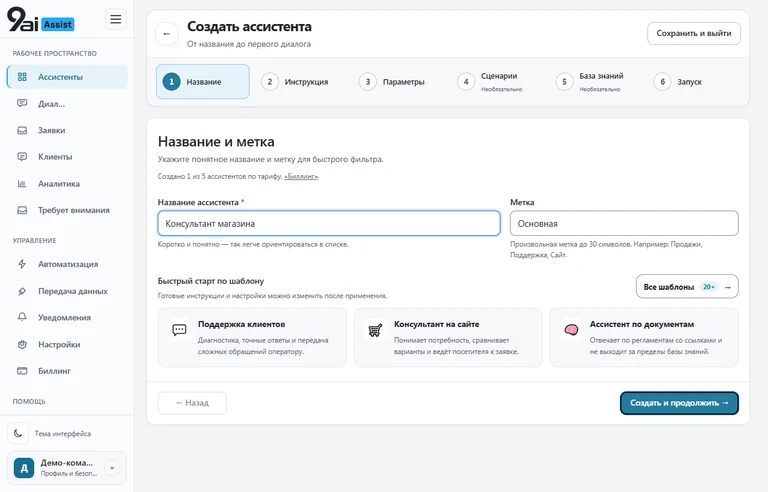The height and width of the screenshot is (492, 768).
Task: Toggle the sidebar hamburger menu
Action: point(116,19)
